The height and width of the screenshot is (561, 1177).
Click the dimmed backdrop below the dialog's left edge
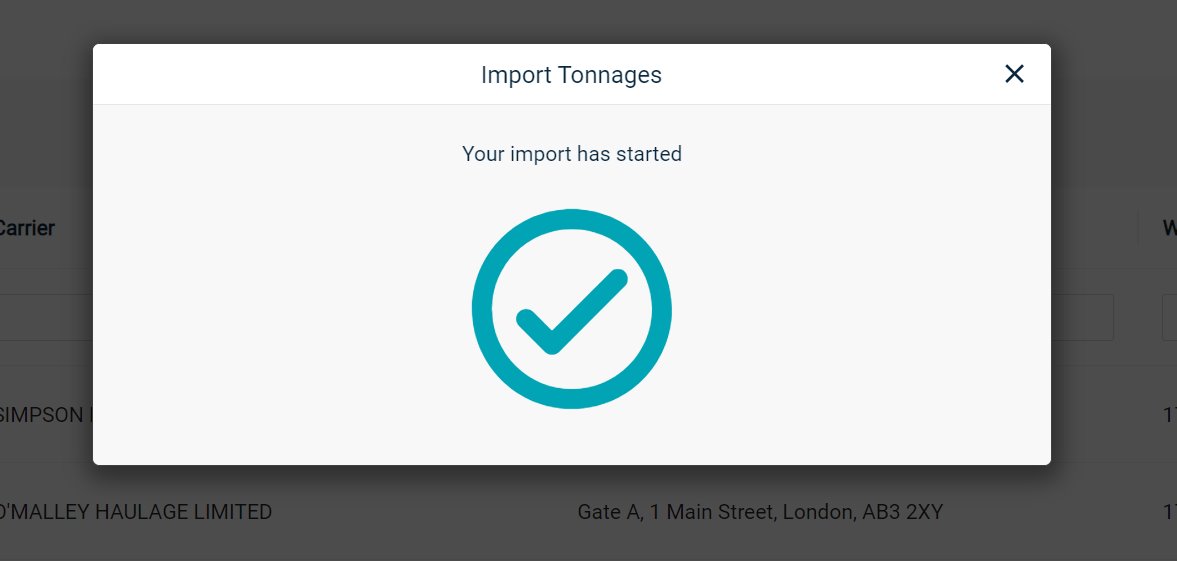[47, 513]
